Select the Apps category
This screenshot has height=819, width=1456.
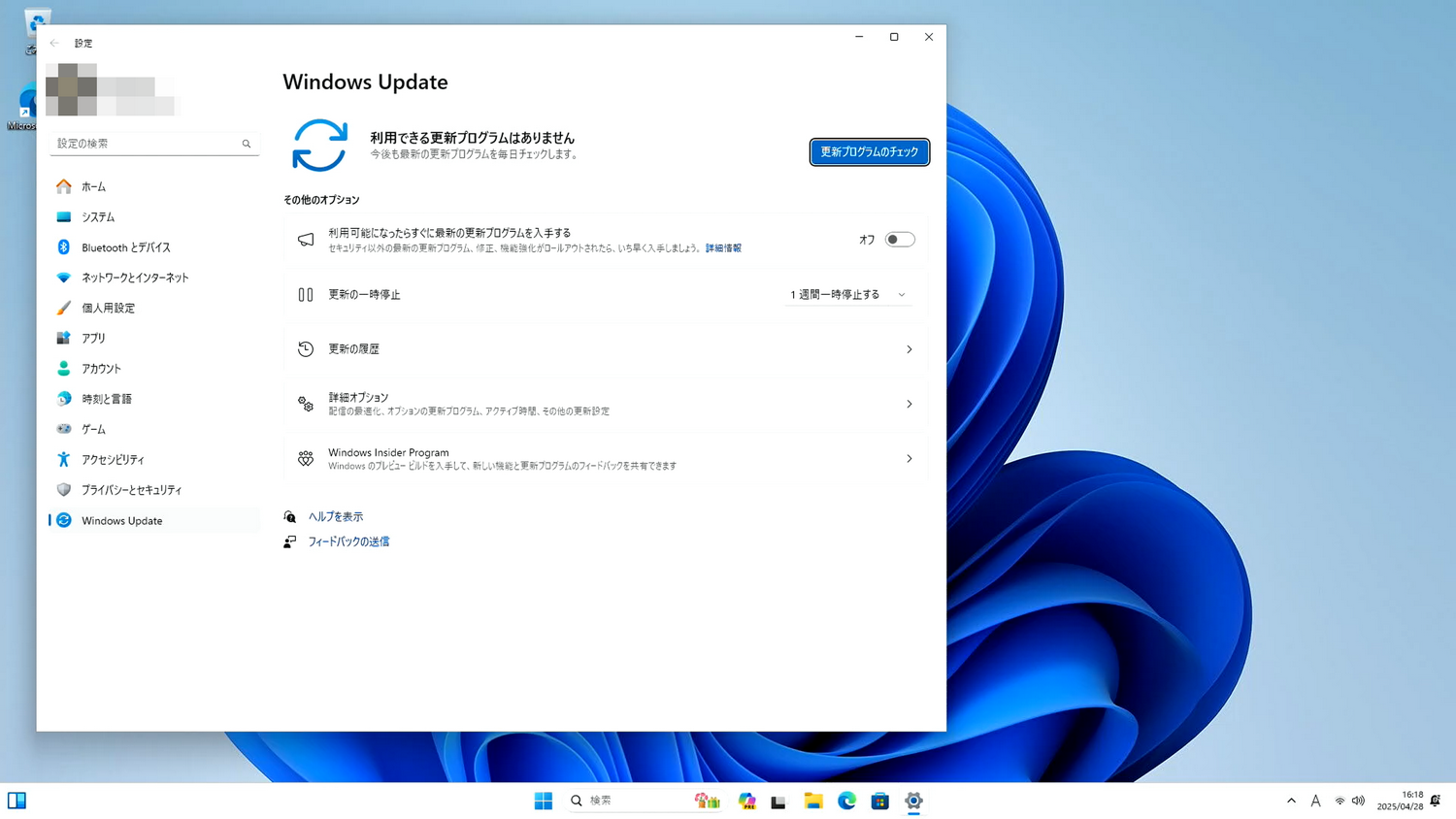point(94,338)
